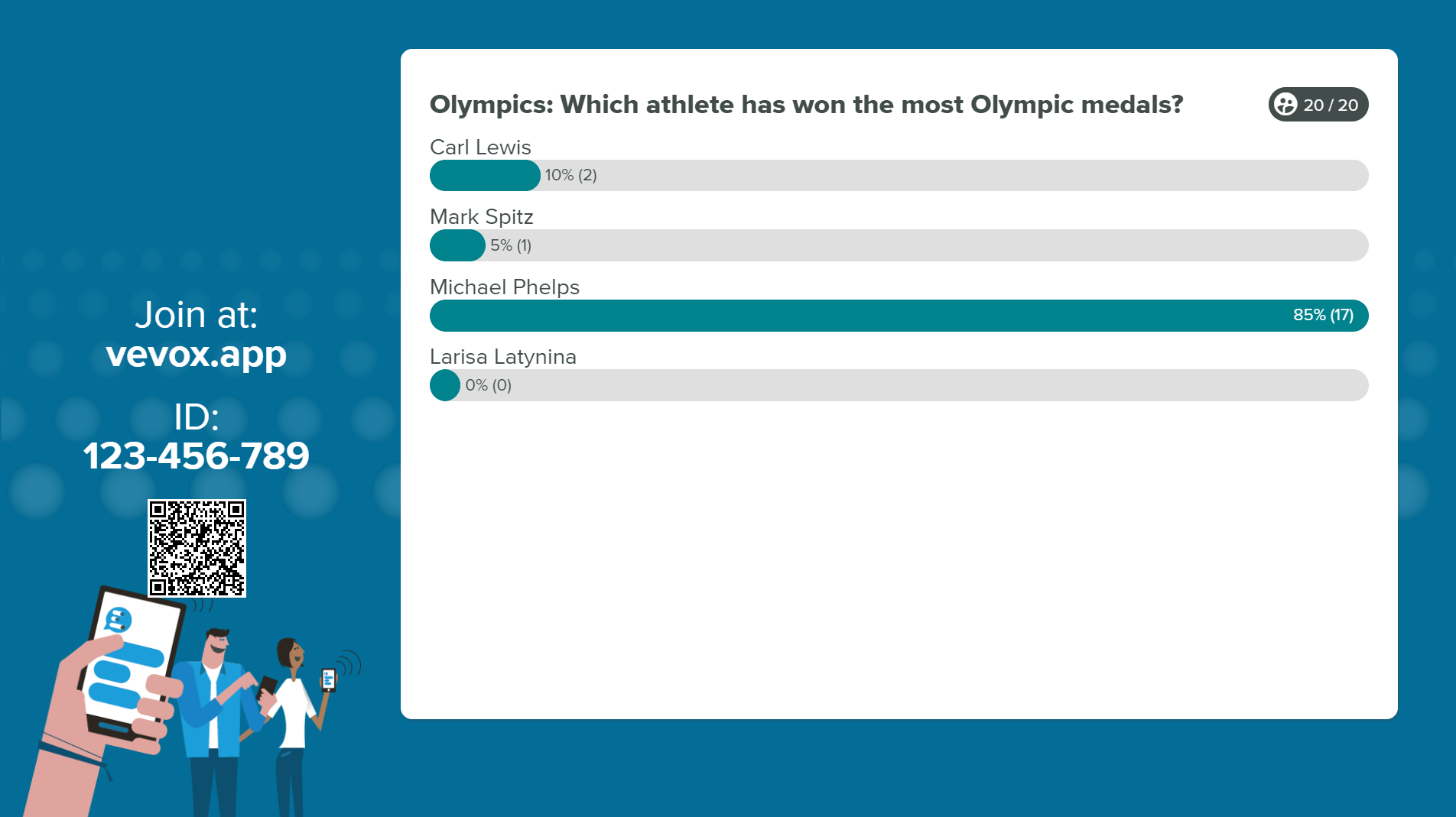
Task: Click the 10% (2) result text
Action: pos(570,175)
